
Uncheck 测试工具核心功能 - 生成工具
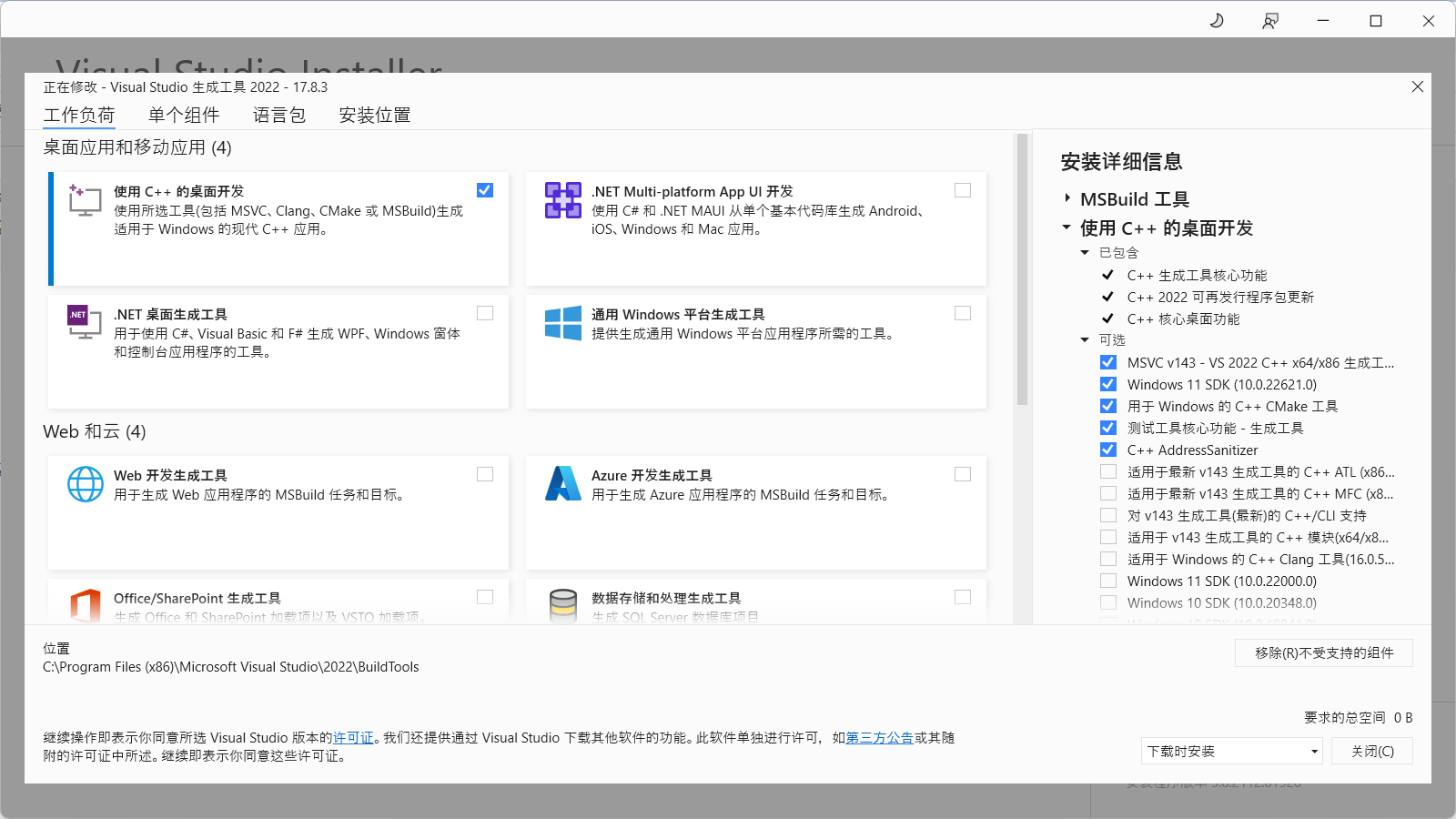pos(1108,428)
